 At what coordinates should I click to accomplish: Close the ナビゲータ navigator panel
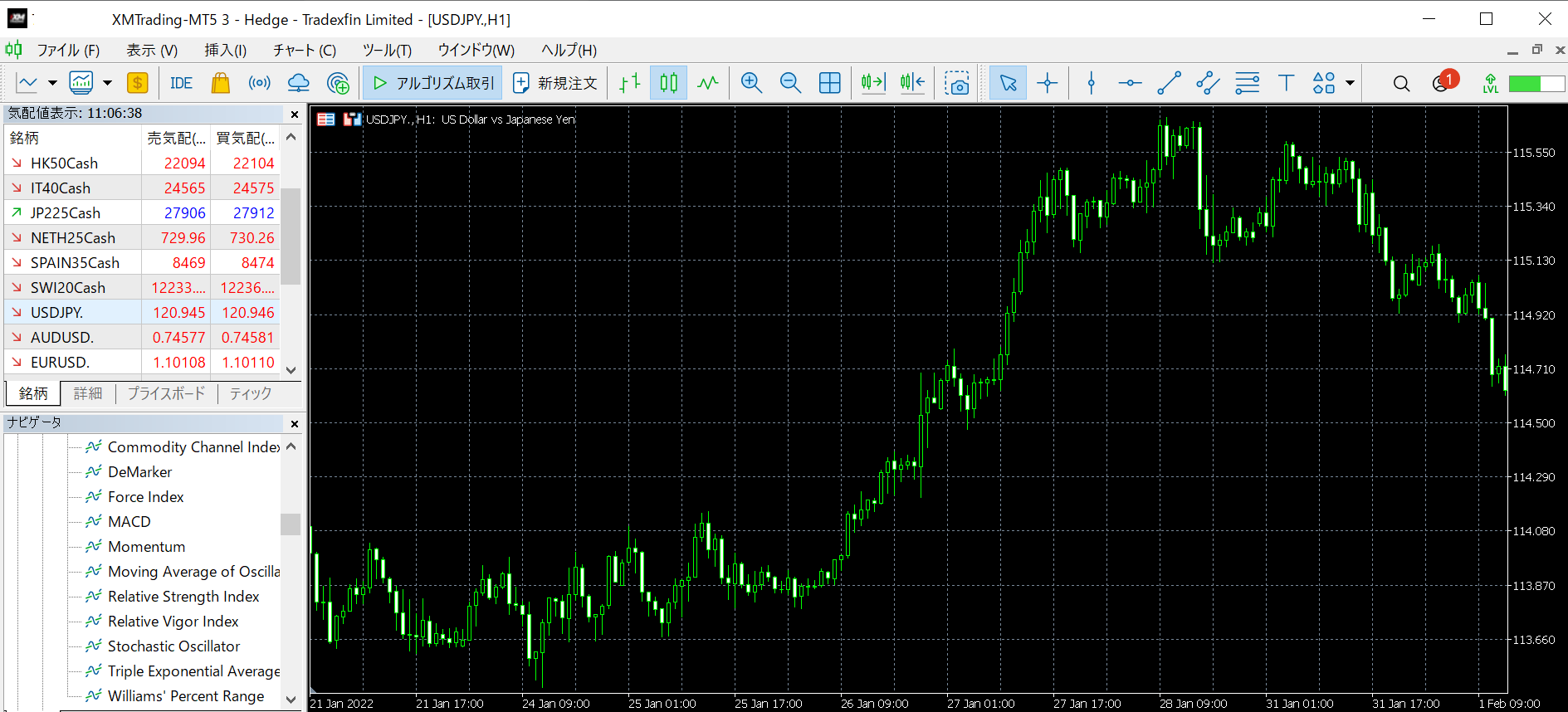click(295, 423)
